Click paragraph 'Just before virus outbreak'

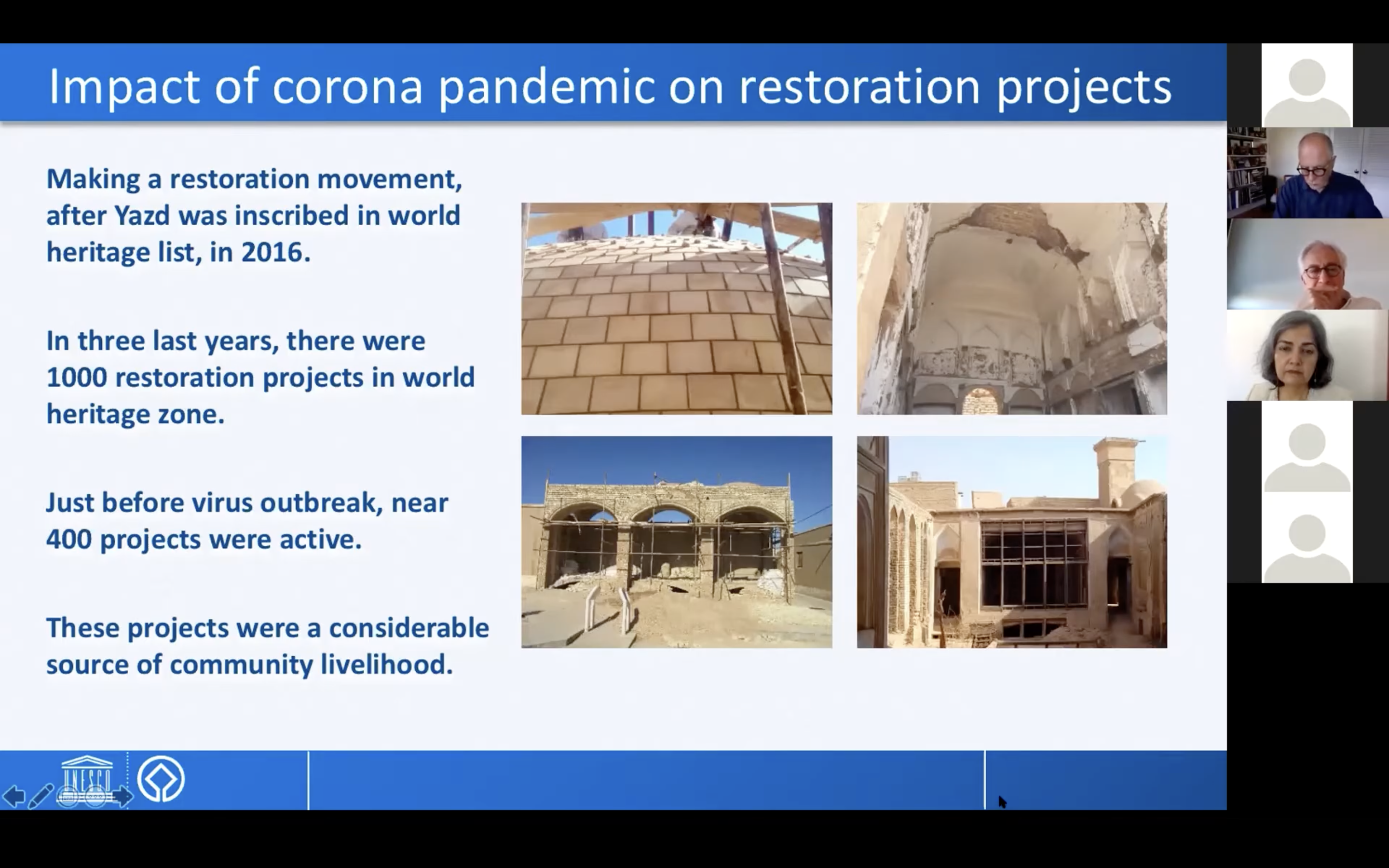(247, 521)
